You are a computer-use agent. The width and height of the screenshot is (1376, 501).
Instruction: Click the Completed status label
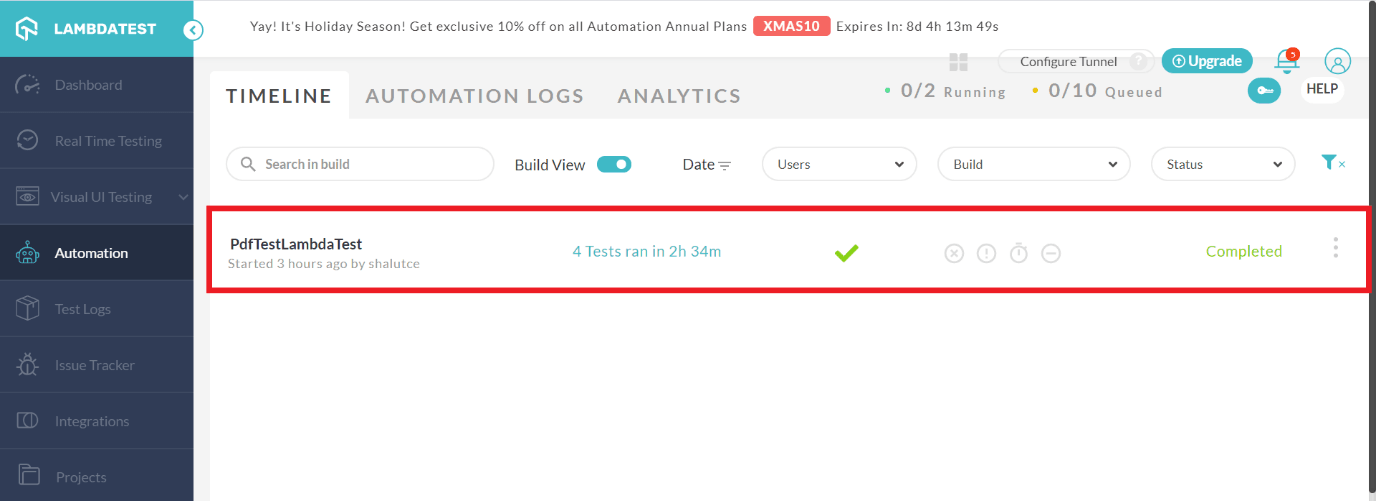tap(1244, 251)
